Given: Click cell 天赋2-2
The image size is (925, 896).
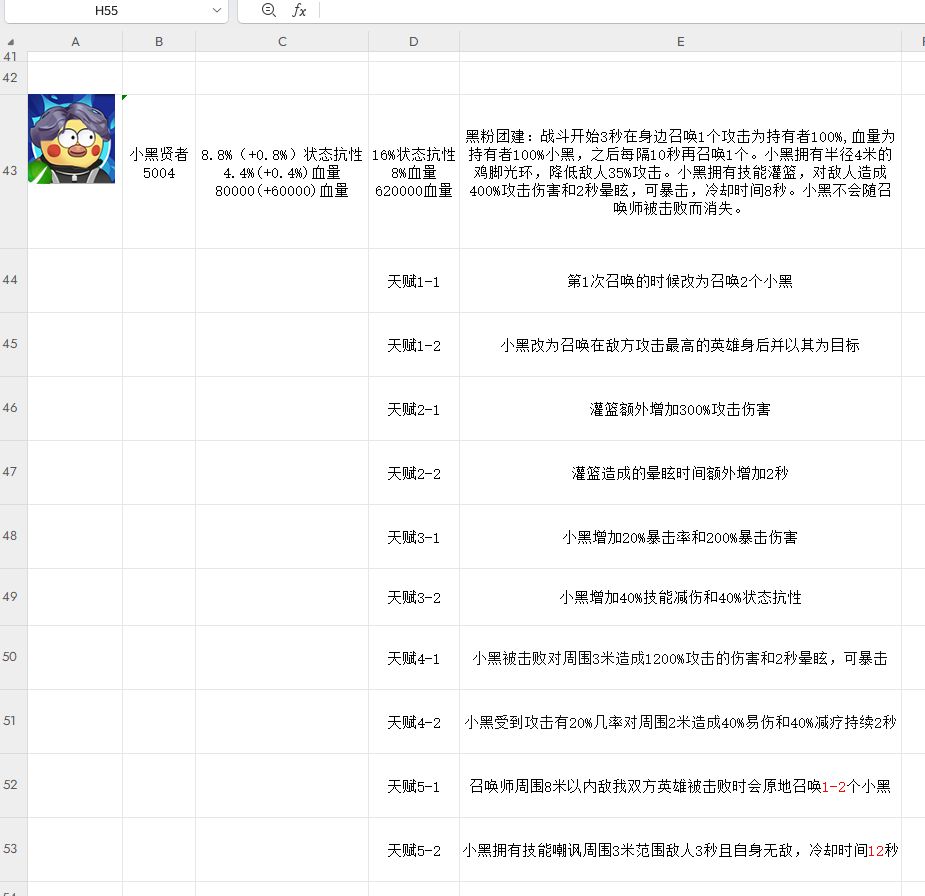Looking at the screenshot, I should (414, 472).
